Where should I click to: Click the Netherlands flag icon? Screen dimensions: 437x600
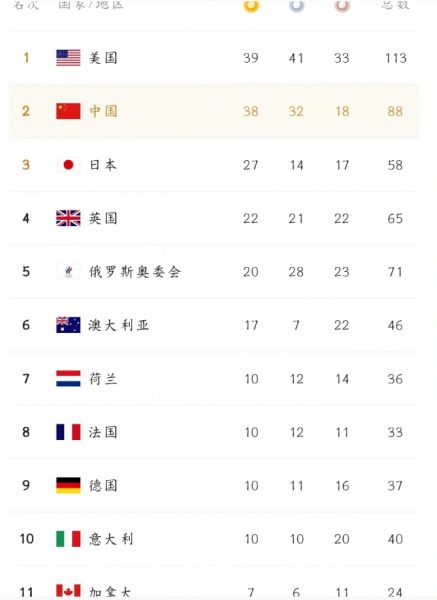pyautogui.click(x=68, y=378)
